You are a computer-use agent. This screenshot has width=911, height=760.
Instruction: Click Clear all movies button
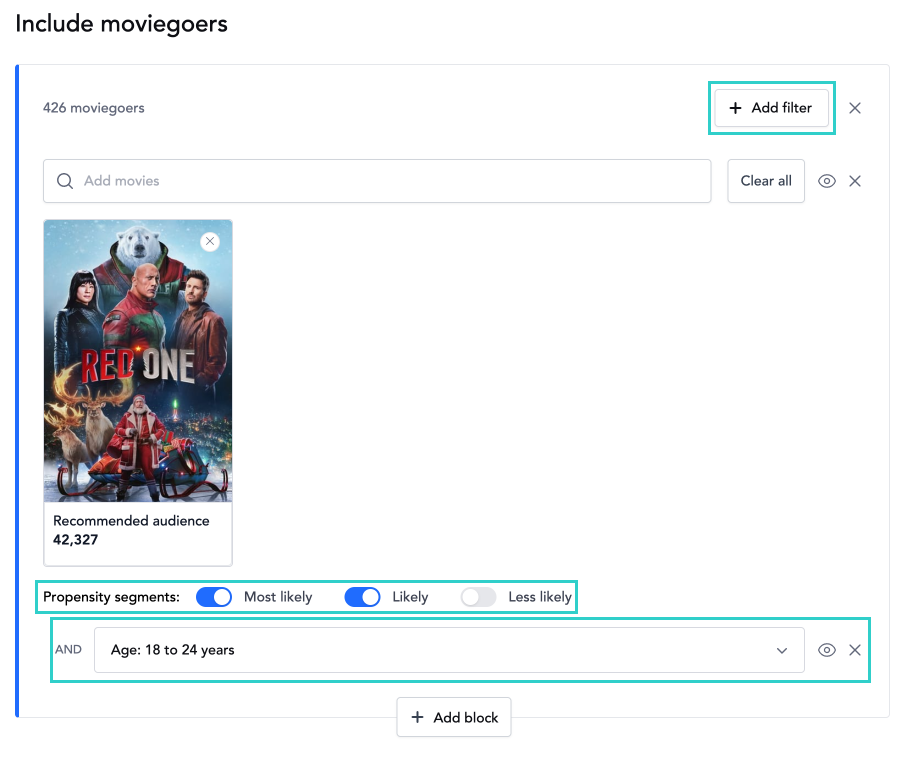766,181
